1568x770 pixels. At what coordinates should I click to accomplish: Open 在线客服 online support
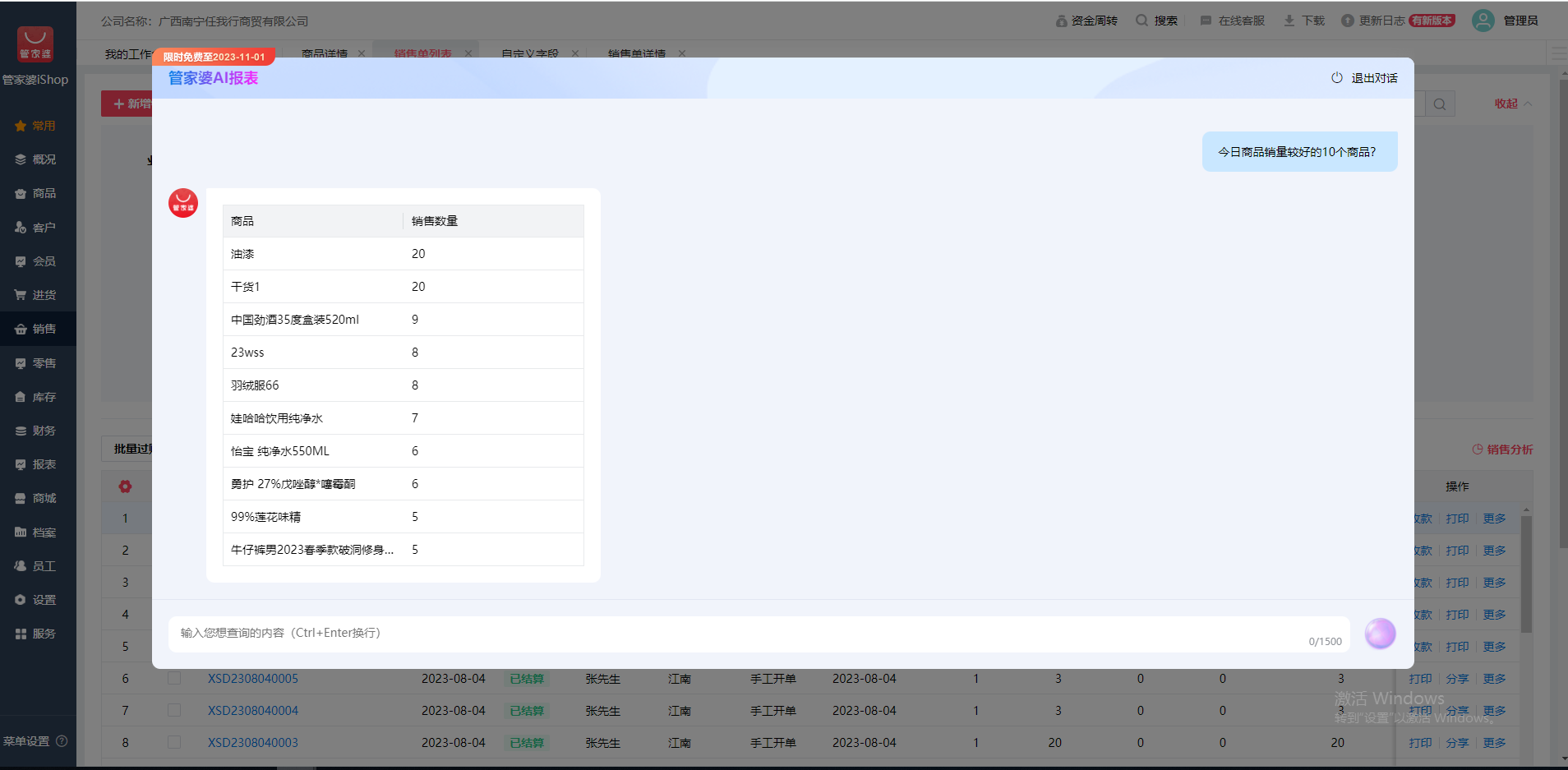(1233, 21)
